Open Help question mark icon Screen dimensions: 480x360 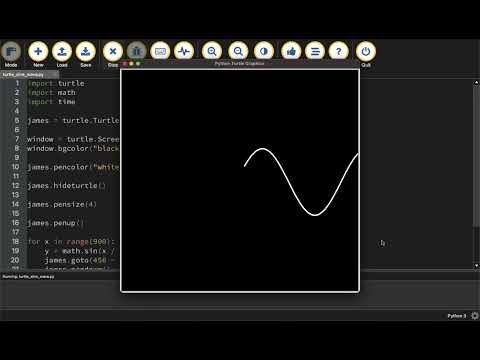point(339,51)
